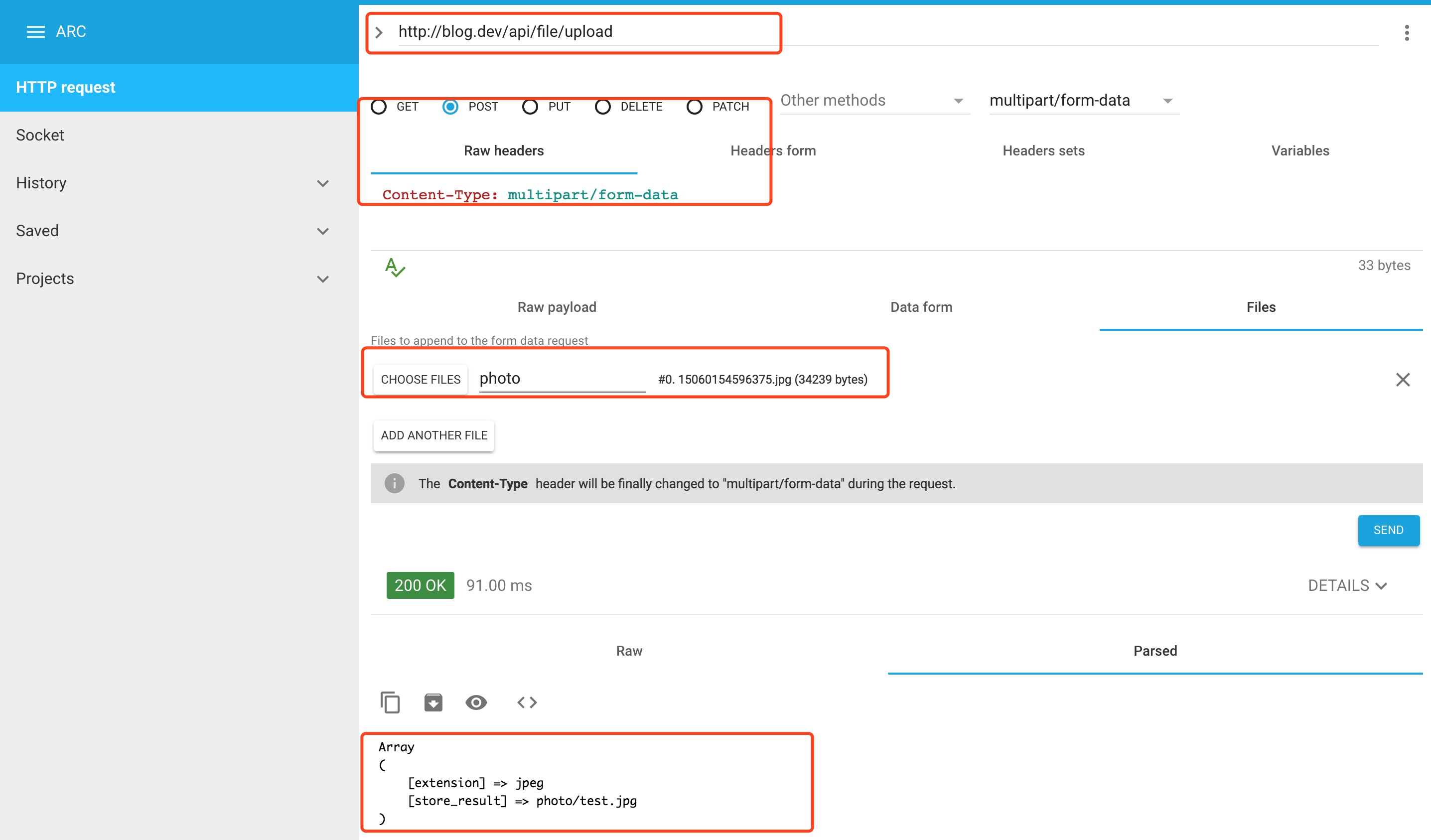Click the ARC app title
Image resolution: width=1431 pixels, height=840 pixels.
71,32
